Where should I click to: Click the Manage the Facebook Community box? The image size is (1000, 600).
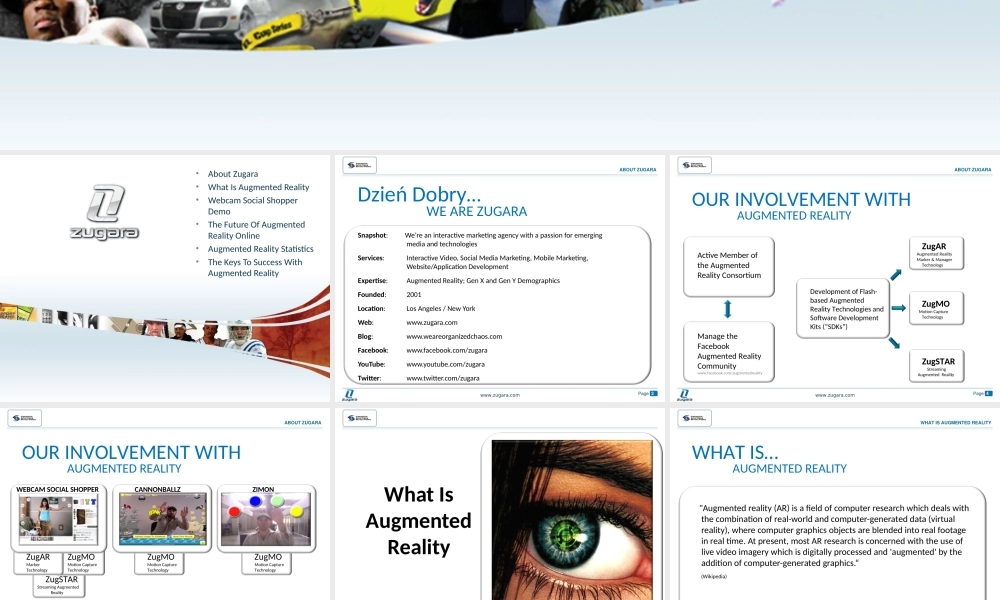tap(728, 351)
